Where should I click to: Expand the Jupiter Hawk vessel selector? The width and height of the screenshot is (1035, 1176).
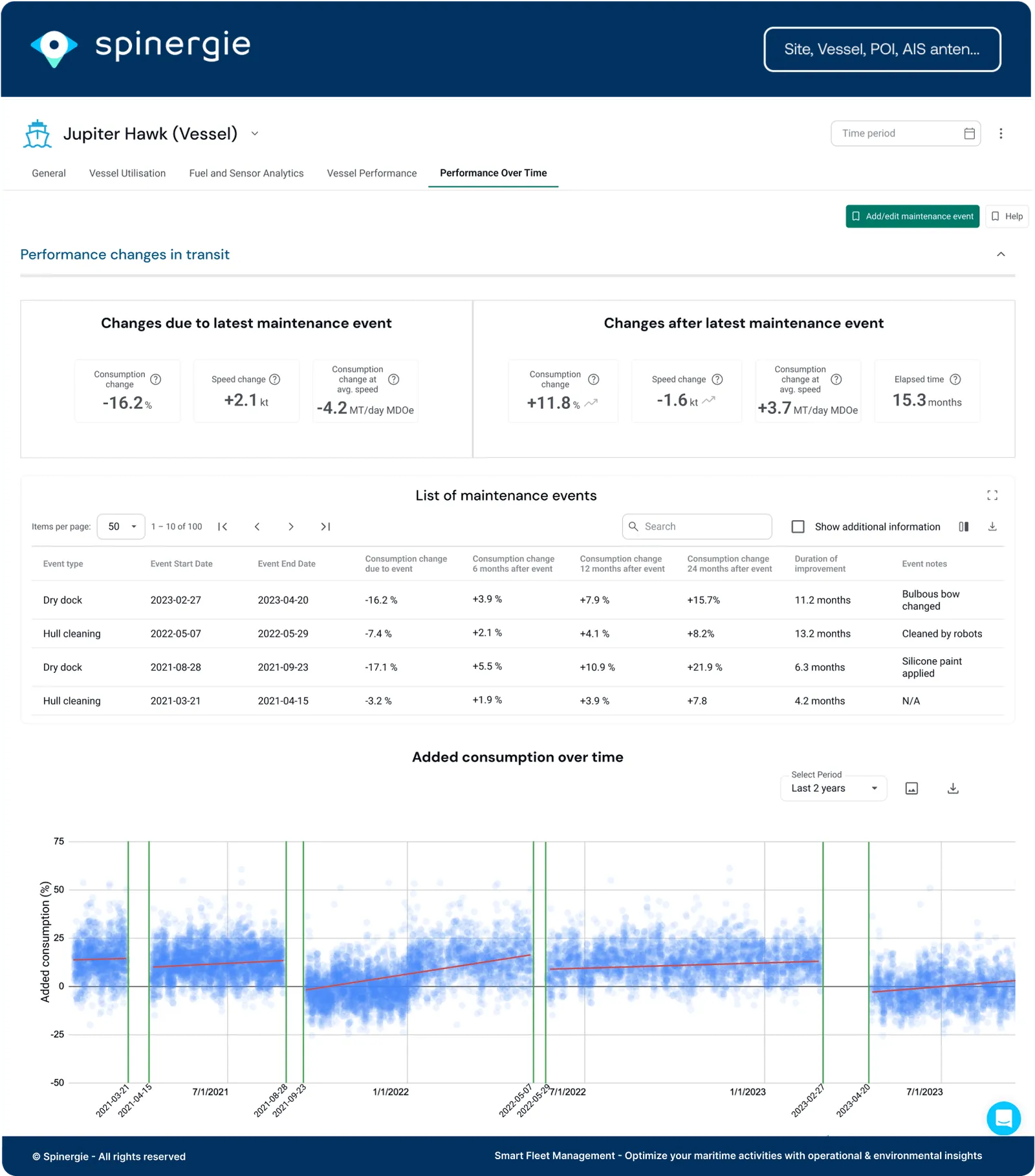(255, 134)
